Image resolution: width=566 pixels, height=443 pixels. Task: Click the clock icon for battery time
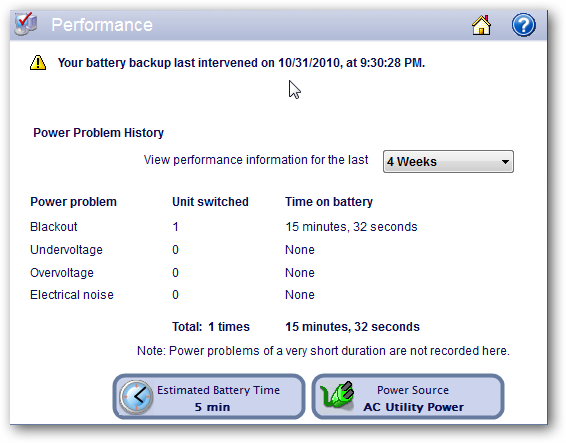pyautogui.click(x=136, y=397)
